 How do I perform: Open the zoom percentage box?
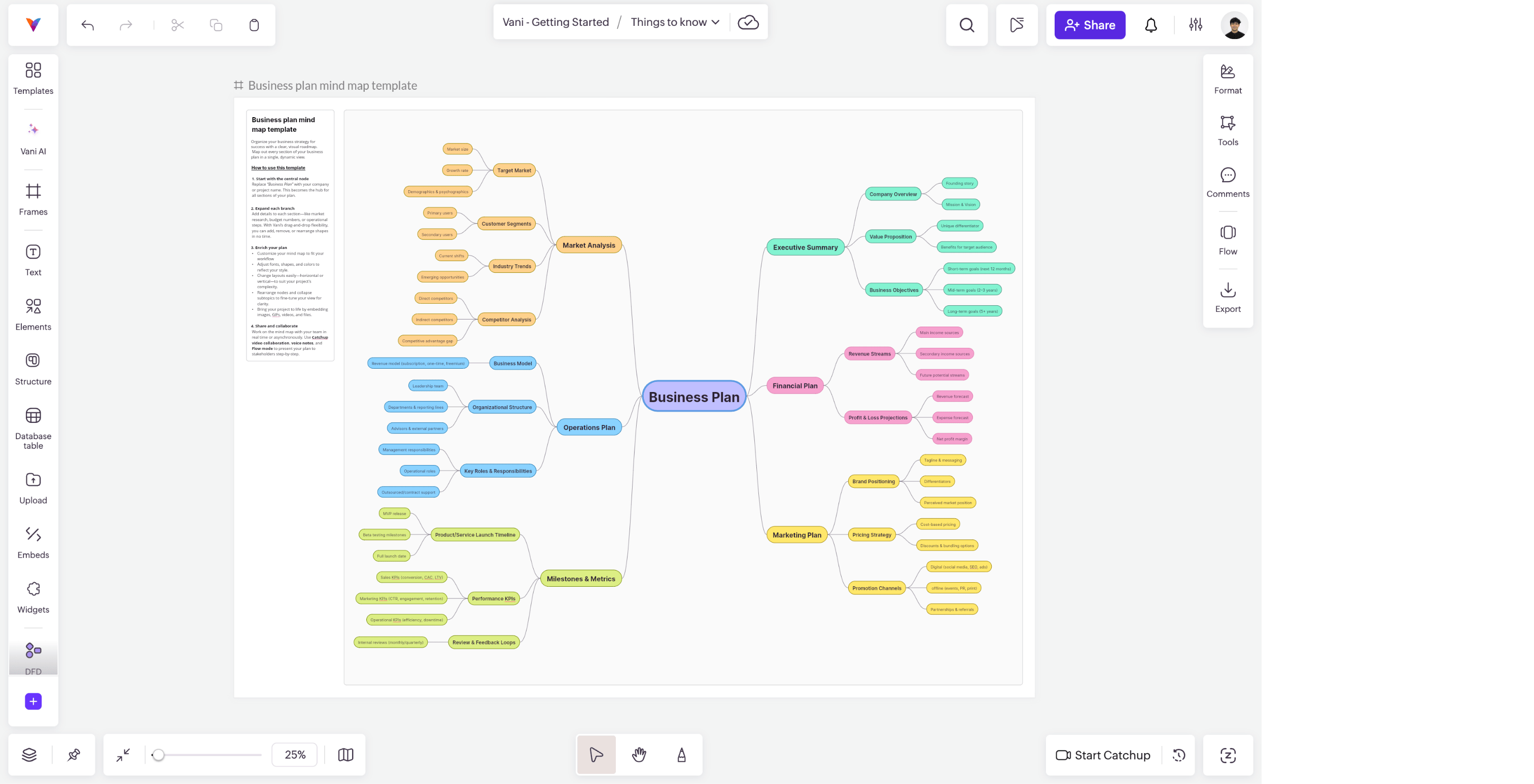tap(295, 754)
